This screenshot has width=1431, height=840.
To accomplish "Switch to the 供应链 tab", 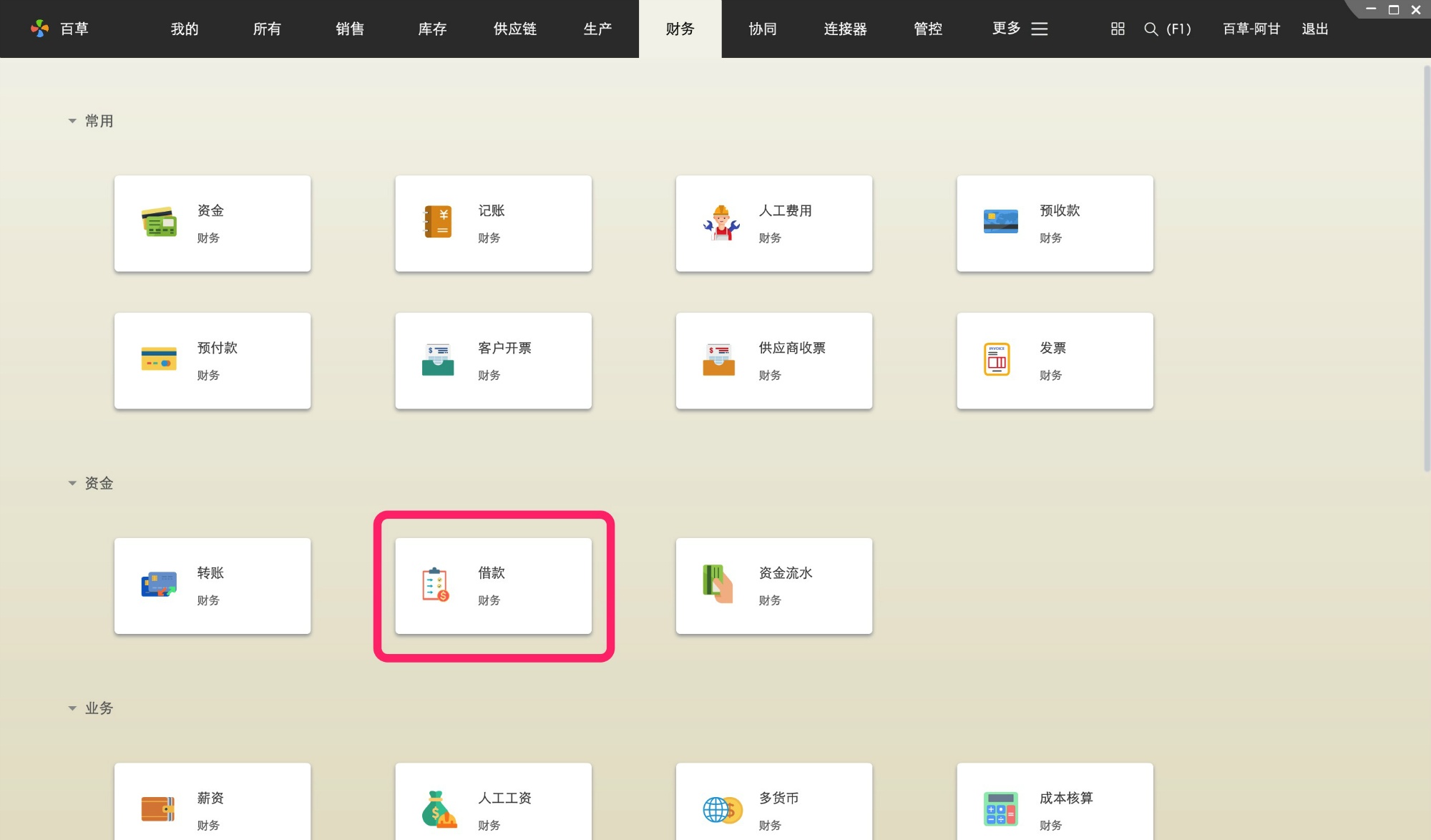I will pyautogui.click(x=515, y=29).
